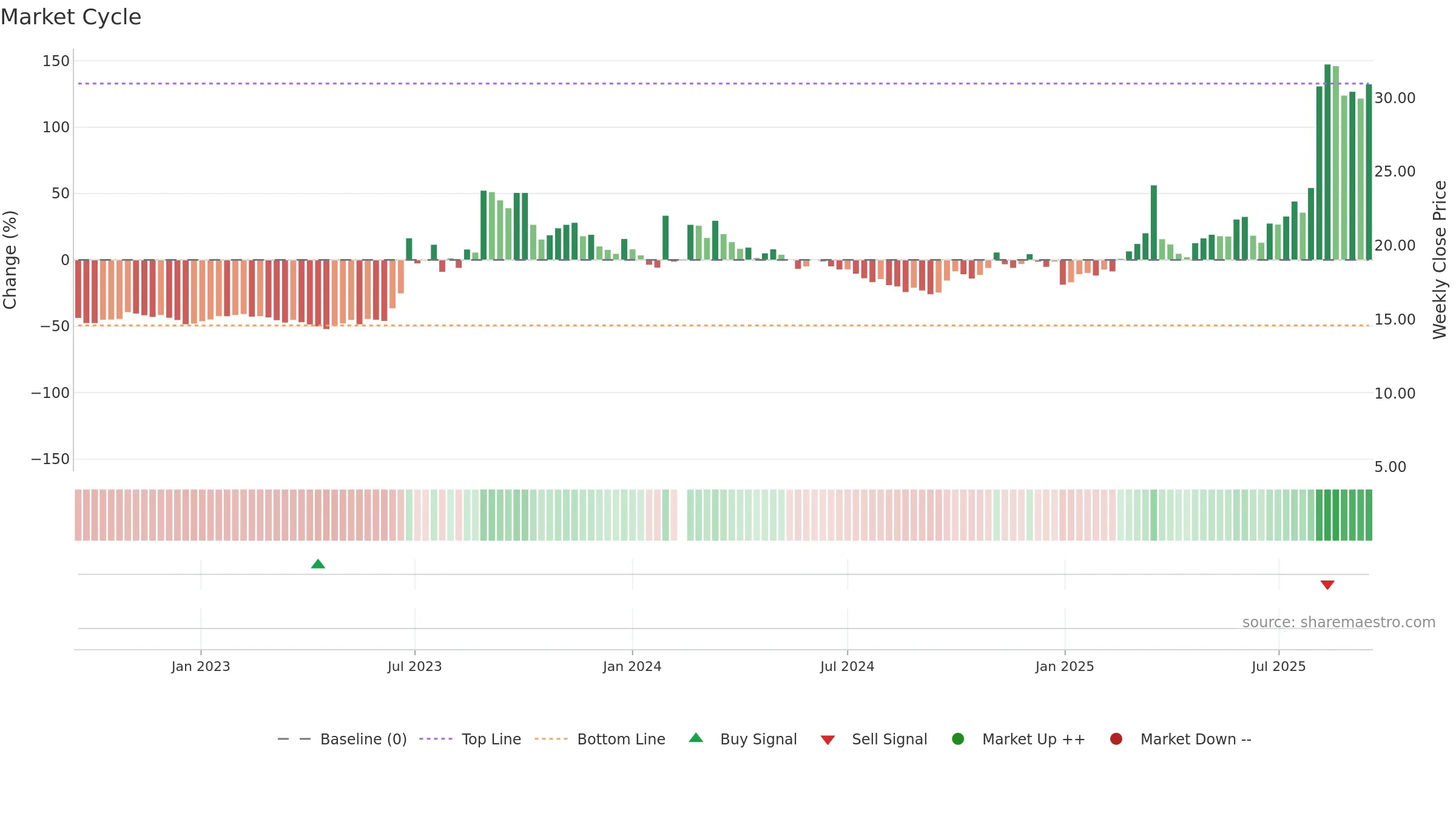Click the 100 tick on left axis
Image resolution: width=1456 pixels, height=819 pixels.
(56, 127)
